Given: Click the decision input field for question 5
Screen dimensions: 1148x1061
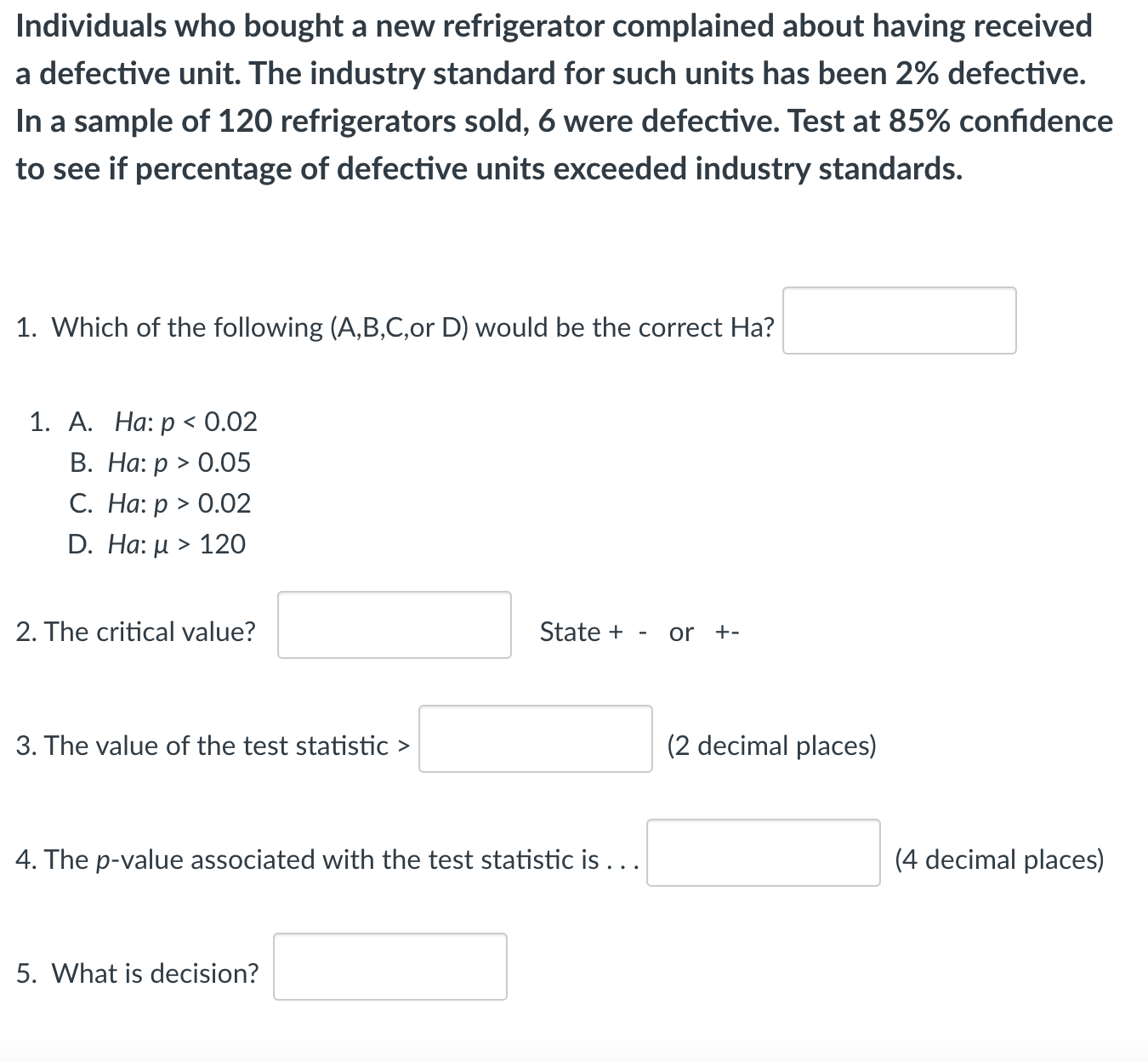Looking at the screenshot, I should (389, 967).
